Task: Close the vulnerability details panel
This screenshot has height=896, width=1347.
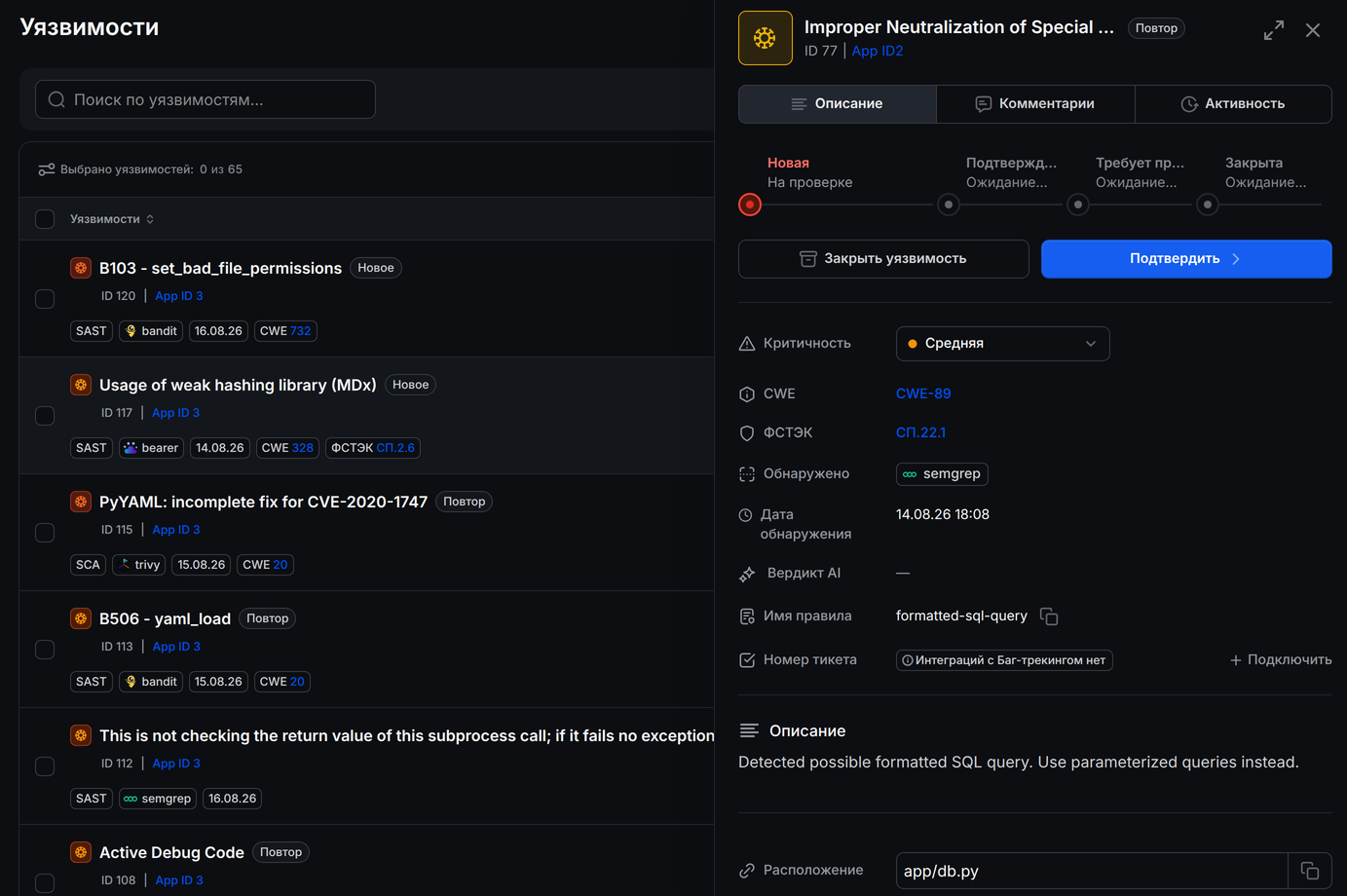Action: point(1313,30)
